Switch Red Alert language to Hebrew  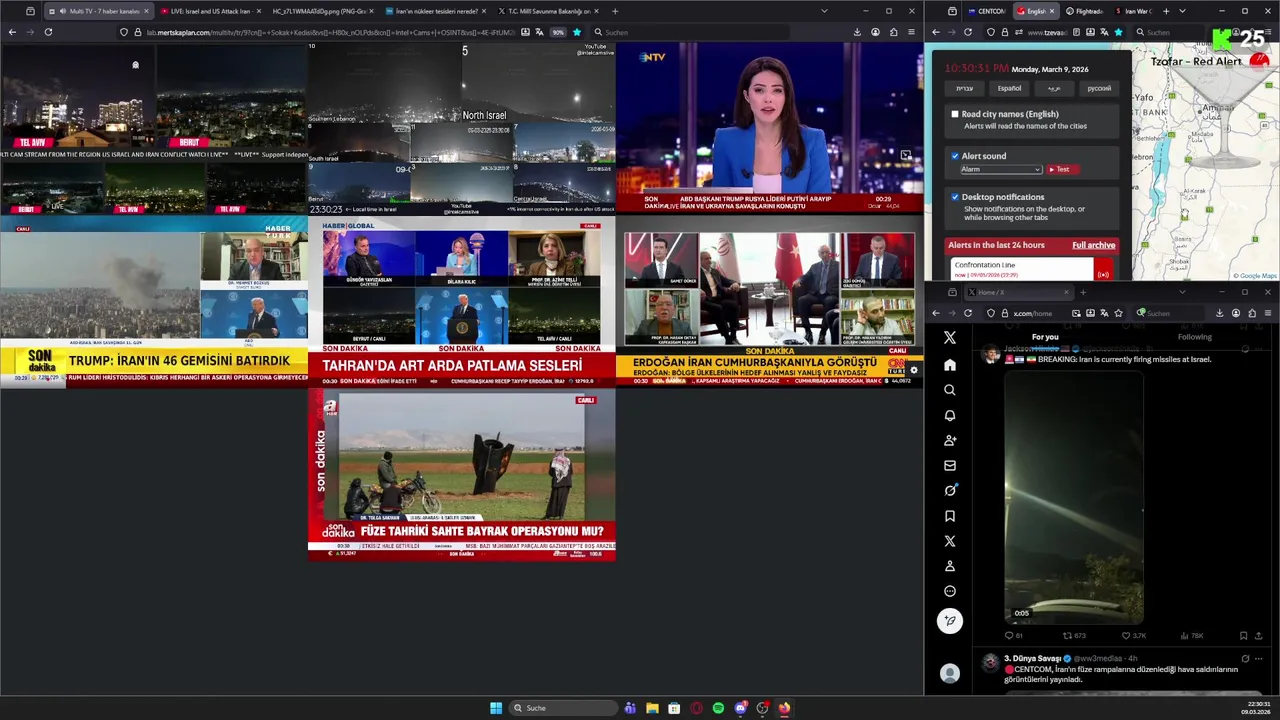[x=965, y=88]
